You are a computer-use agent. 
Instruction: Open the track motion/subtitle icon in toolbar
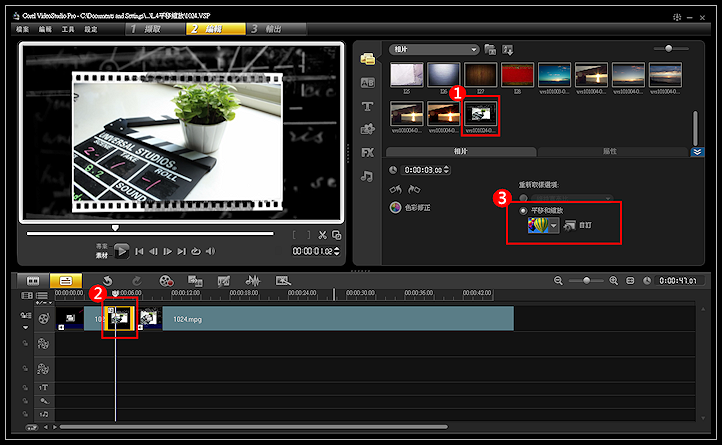click(283, 281)
